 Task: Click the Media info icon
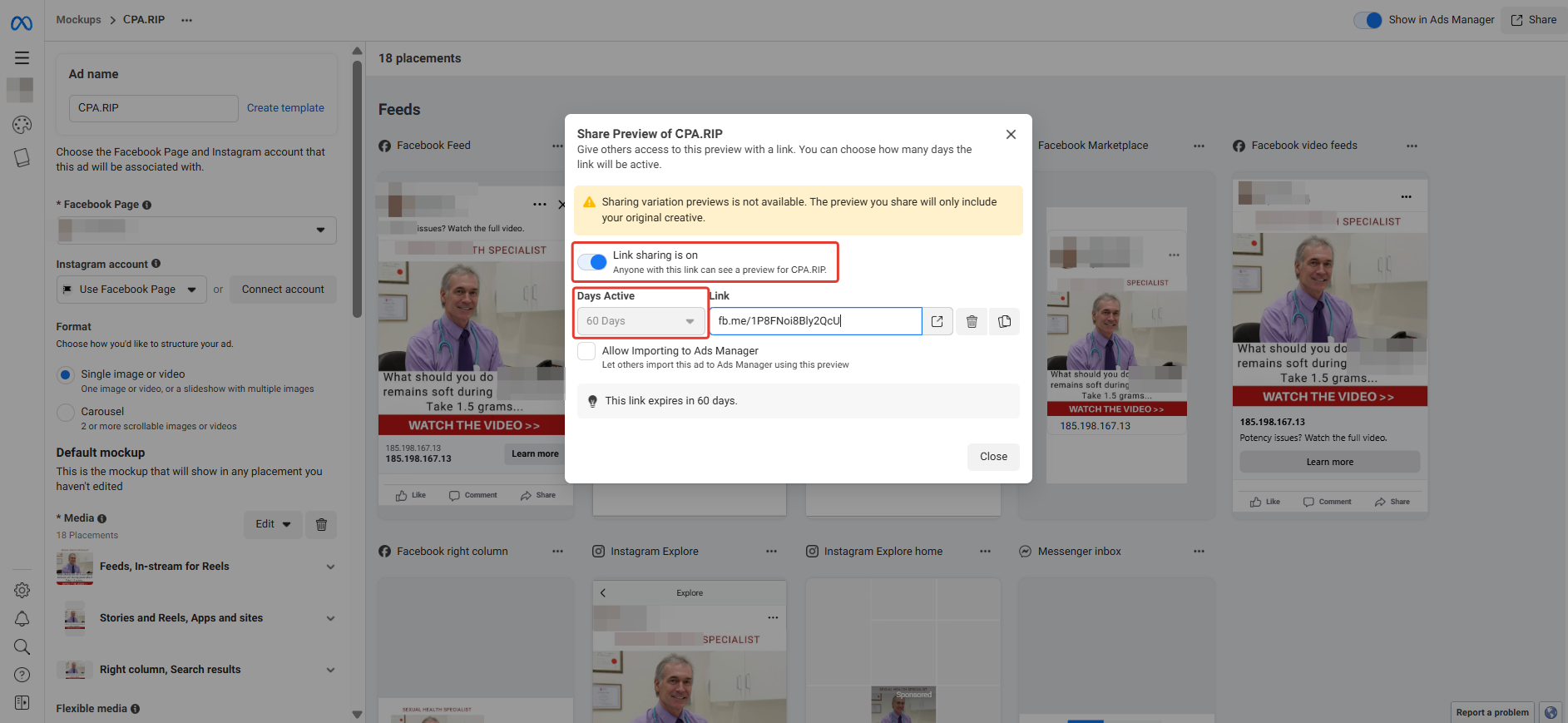[x=102, y=518]
